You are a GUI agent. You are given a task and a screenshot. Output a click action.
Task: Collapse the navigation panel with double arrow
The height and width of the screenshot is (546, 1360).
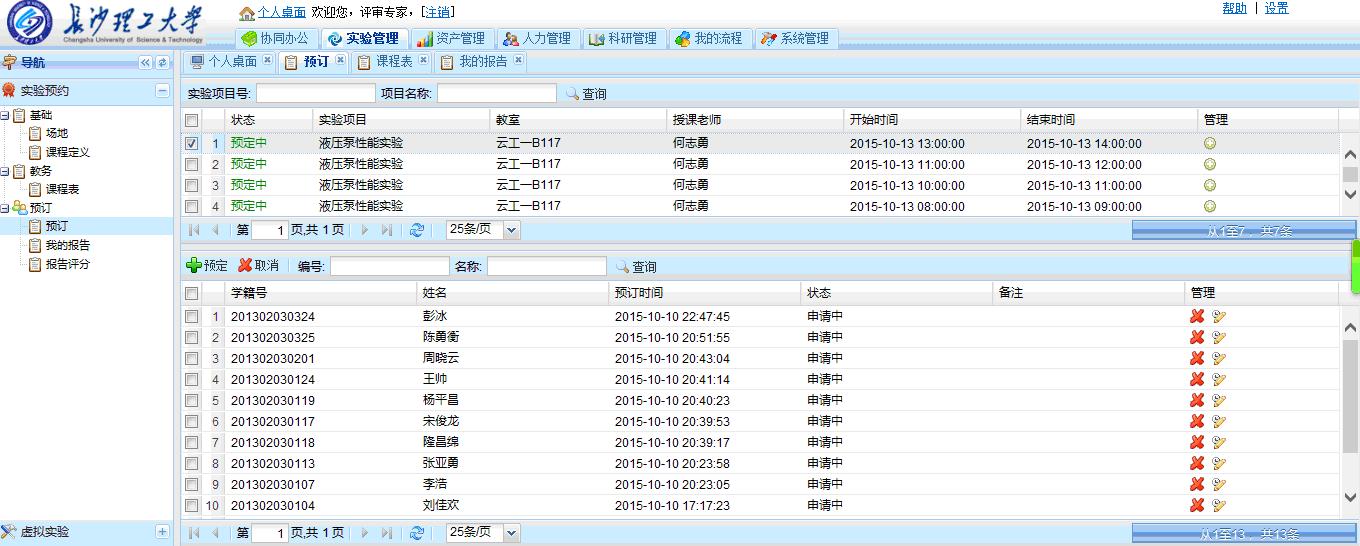(145, 63)
